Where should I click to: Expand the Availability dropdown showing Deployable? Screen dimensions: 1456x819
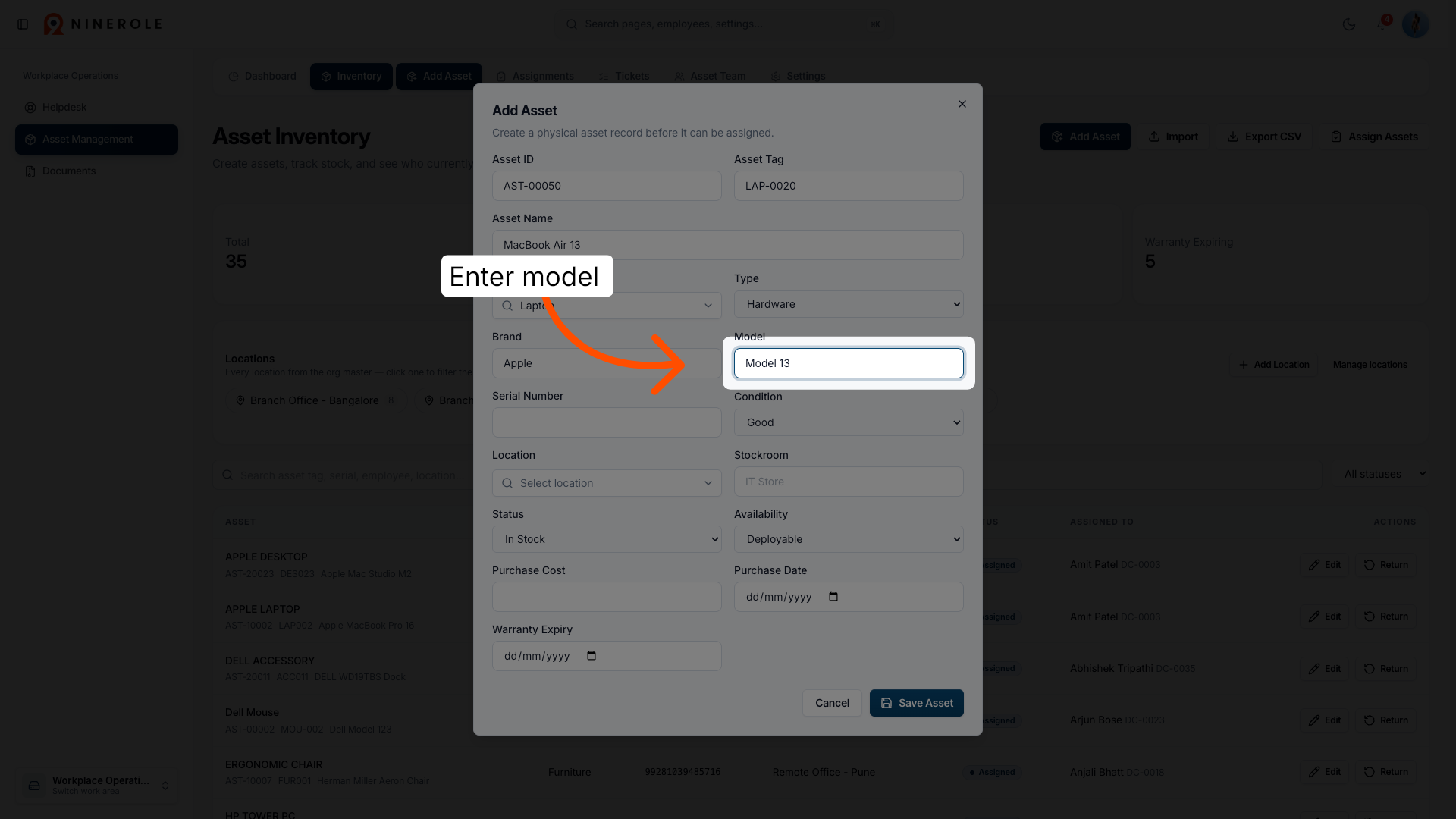point(849,539)
